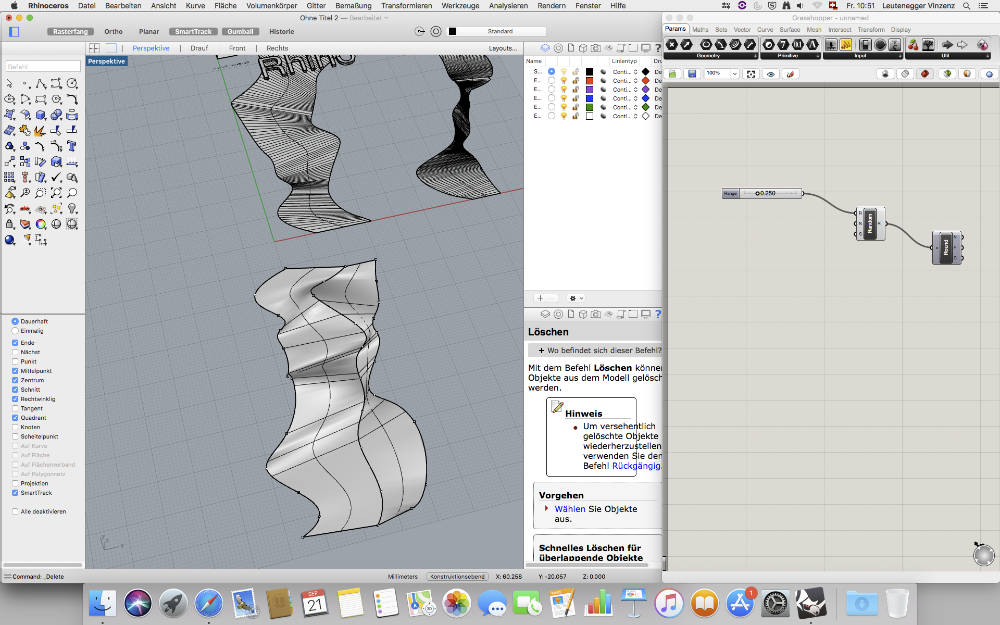
Task: Check the Alle deaktivieren box
Action: pyautogui.click(x=15, y=511)
